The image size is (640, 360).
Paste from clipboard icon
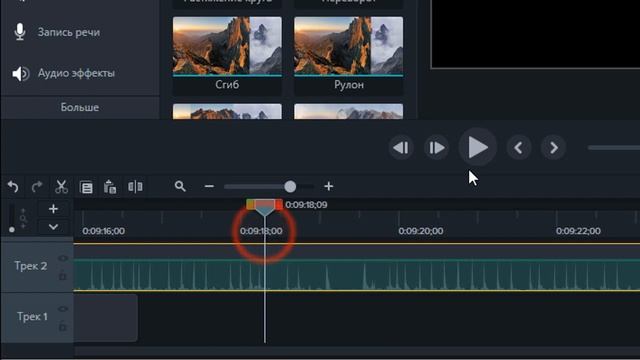tap(110, 187)
